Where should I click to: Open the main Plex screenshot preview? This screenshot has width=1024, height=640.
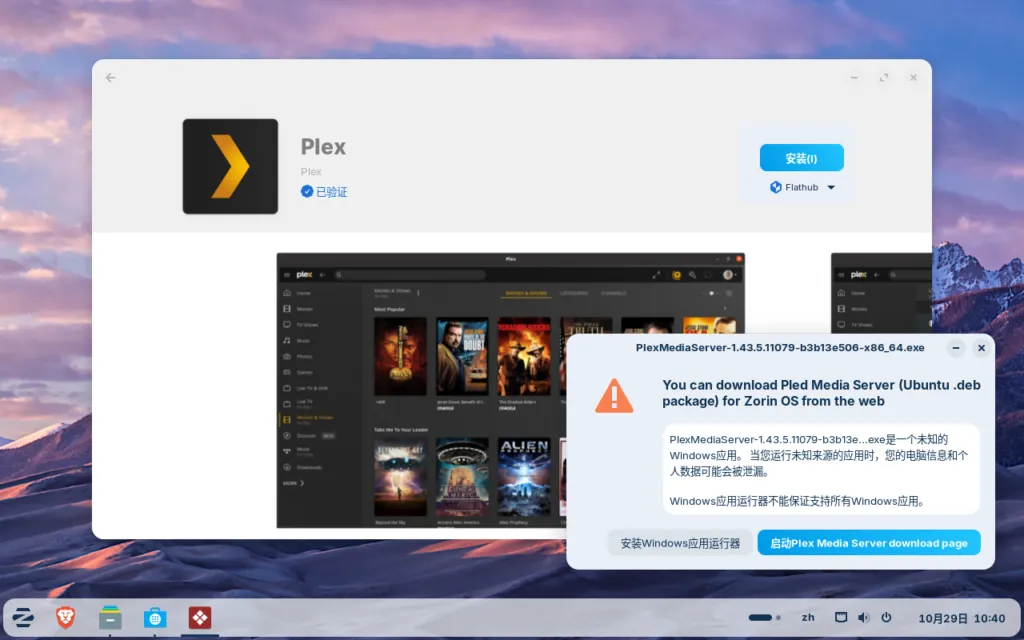[x=510, y=391]
